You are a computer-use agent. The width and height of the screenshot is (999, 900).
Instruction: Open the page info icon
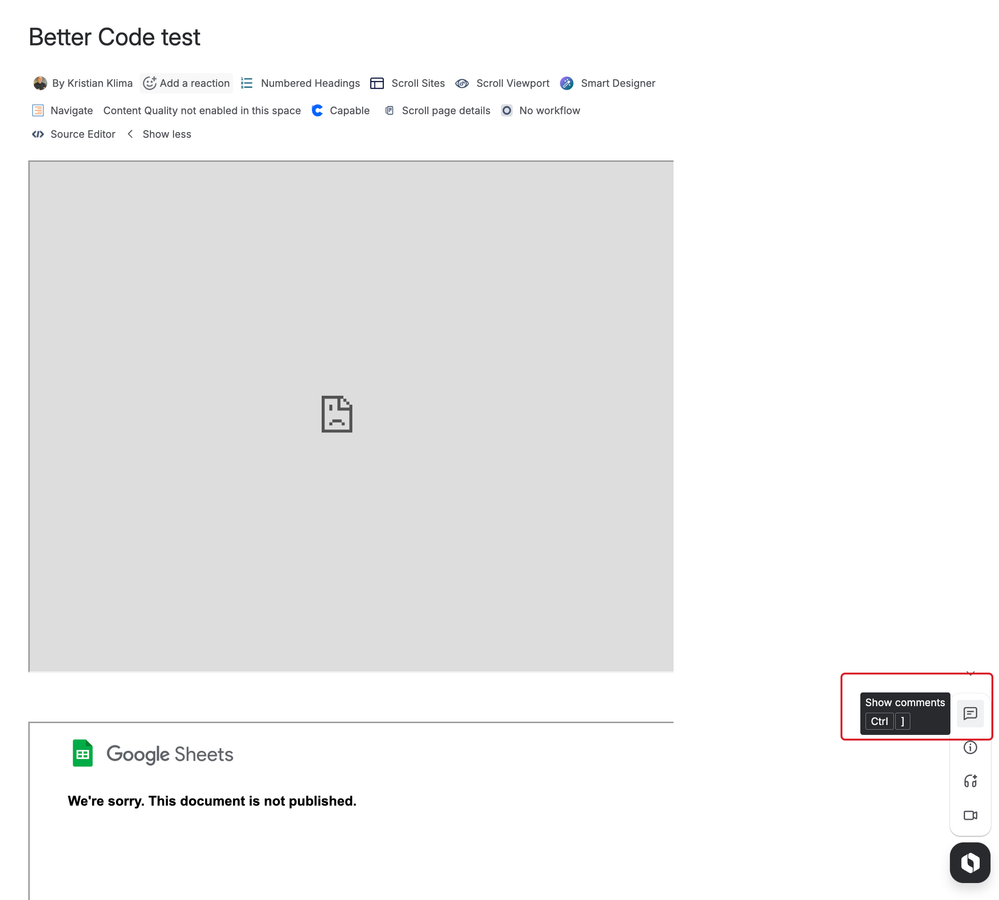pyautogui.click(x=969, y=747)
